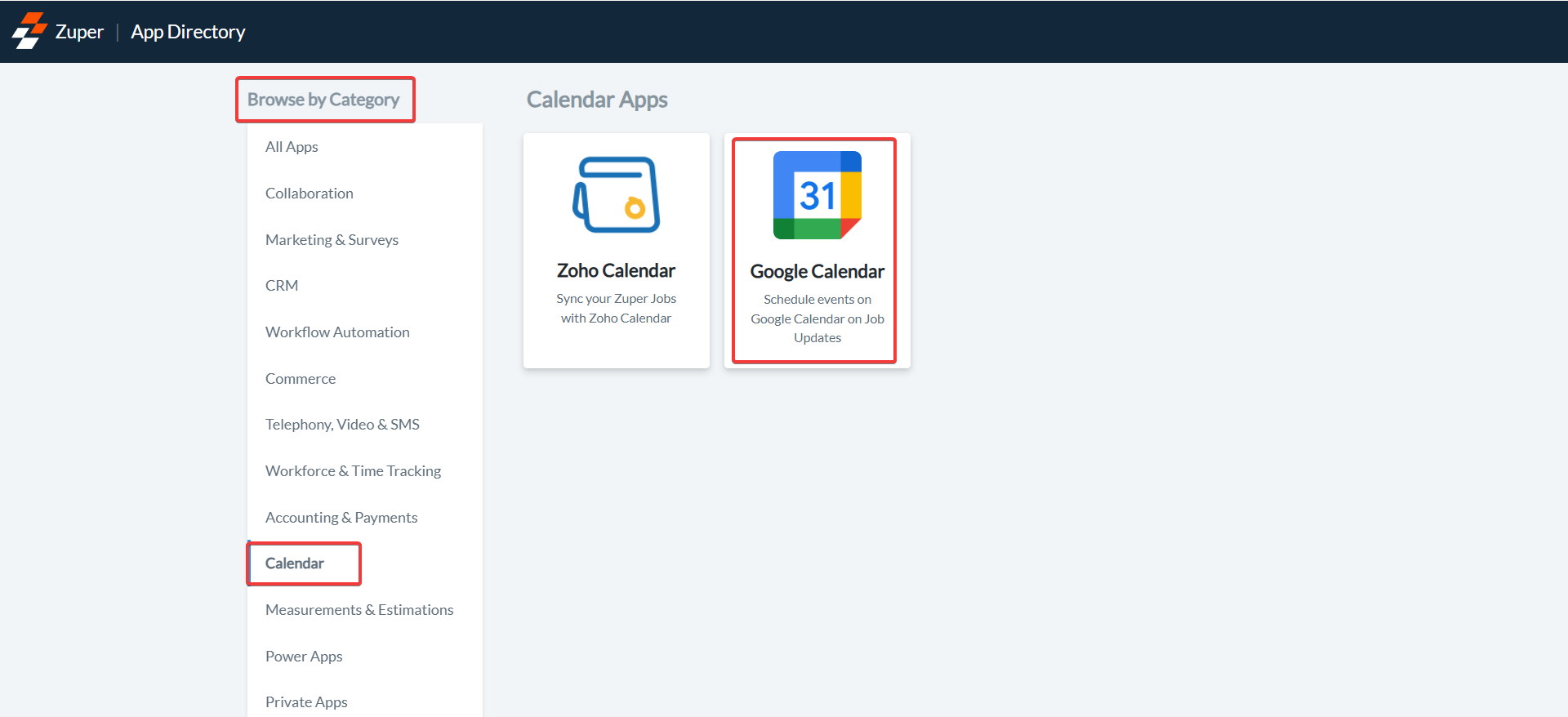Click the Browse by Category heading
The height and width of the screenshot is (717, 1568).
coord(323,100)
